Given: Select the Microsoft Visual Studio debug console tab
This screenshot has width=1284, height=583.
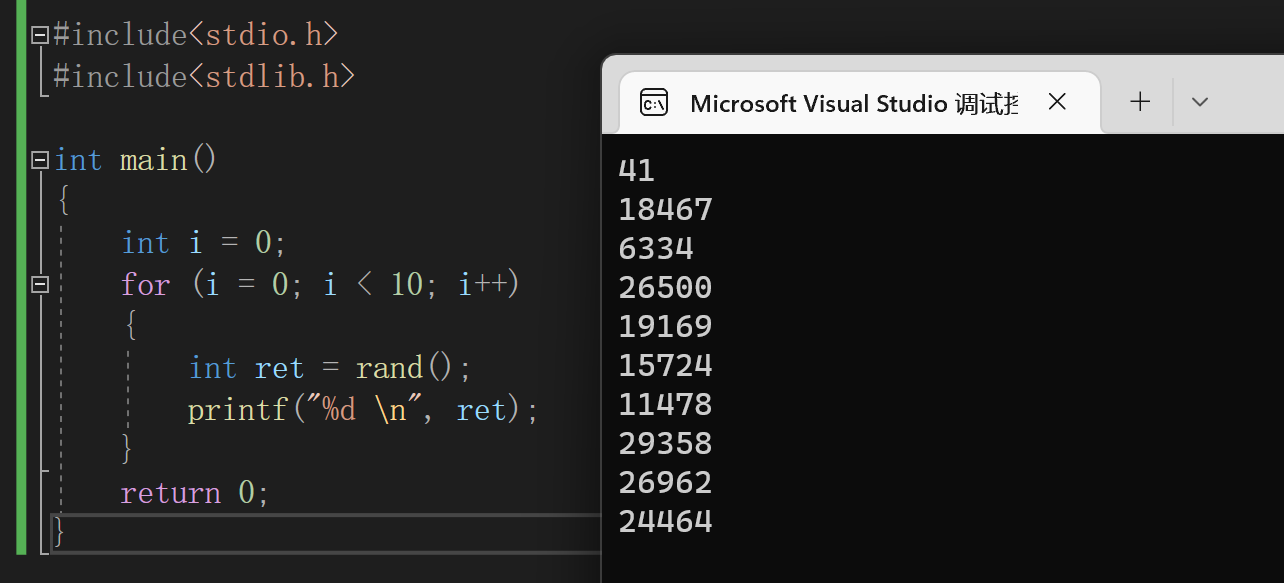Looking at the screenshot, I should pyautogui.click(x=860, y=102).
